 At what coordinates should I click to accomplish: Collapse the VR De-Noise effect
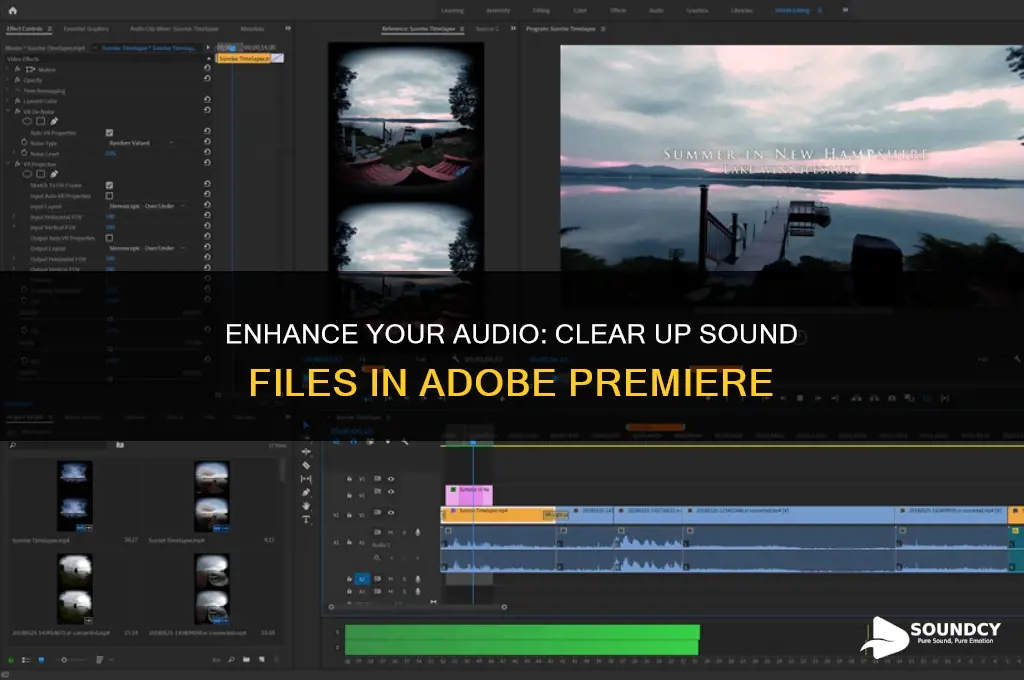coord(8,111)
